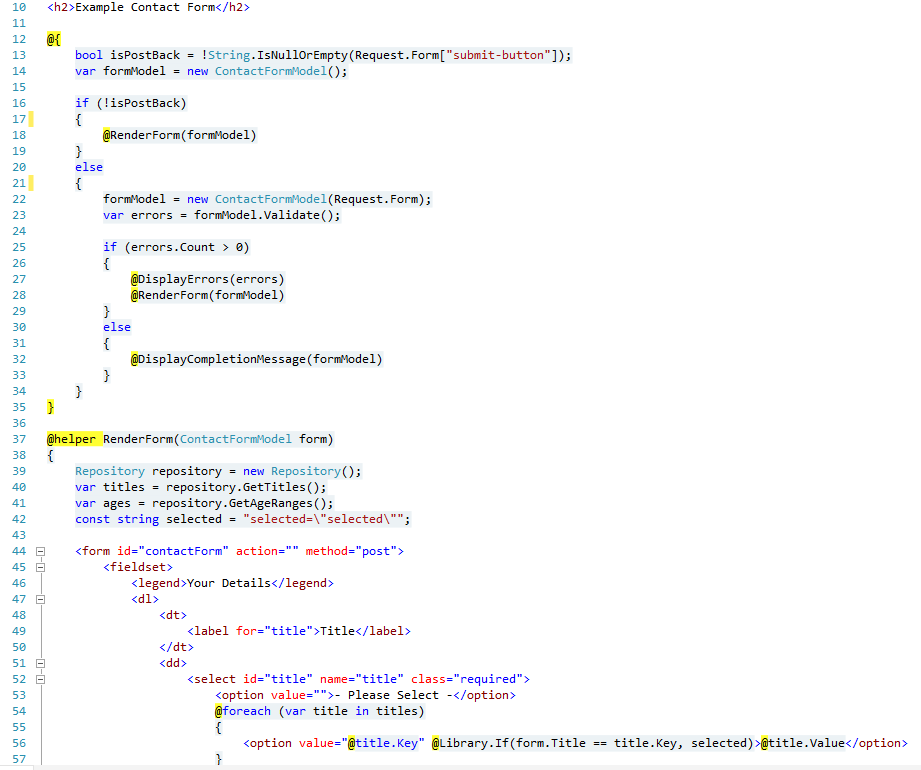The height and width of the screenshot is (770, 921).
Task: Click '@foreach (var title in titles)' line
Action: tap(320, 711)
